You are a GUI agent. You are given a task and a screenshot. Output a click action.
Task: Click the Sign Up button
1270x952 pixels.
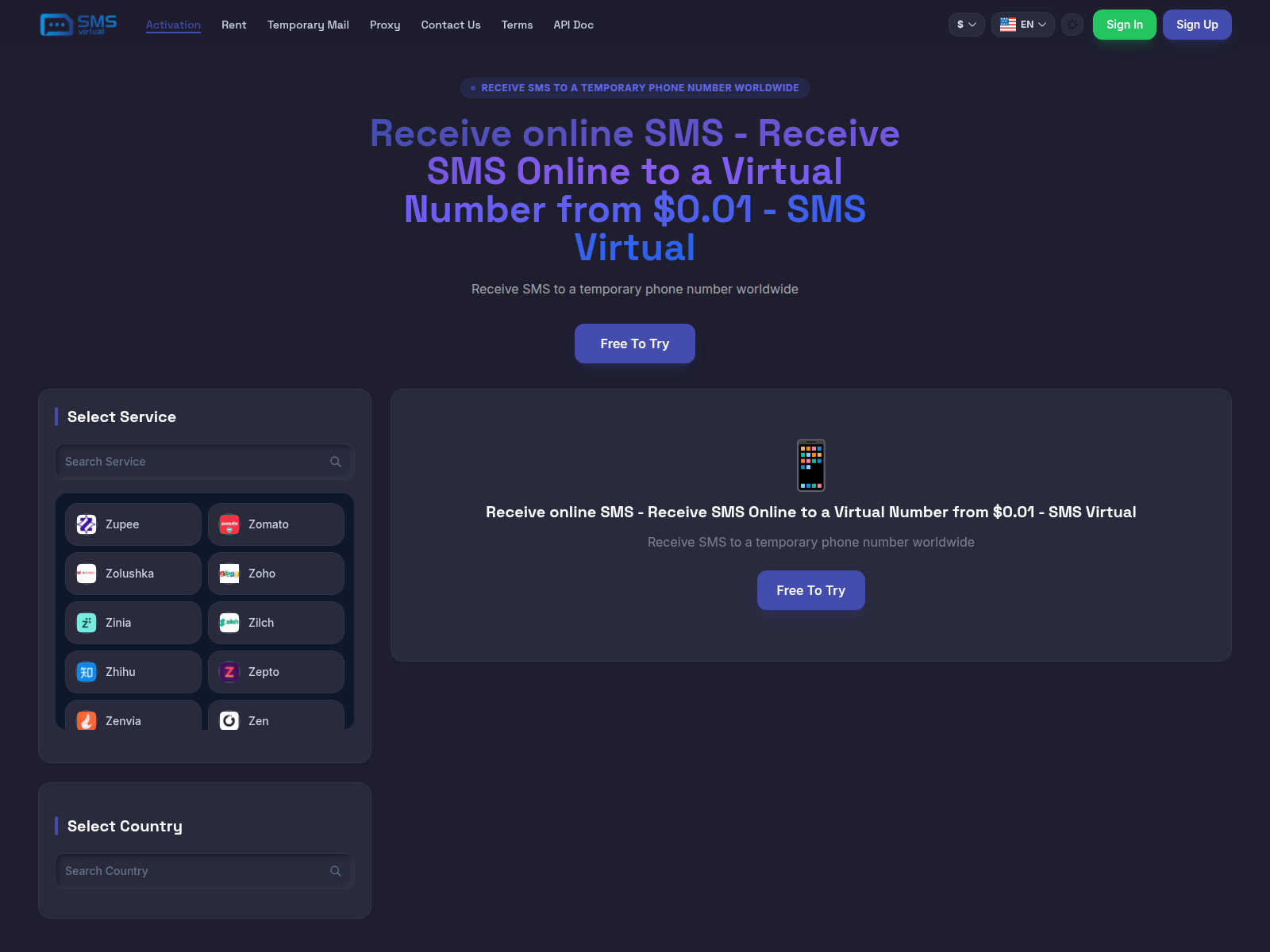coord(1197,25)
